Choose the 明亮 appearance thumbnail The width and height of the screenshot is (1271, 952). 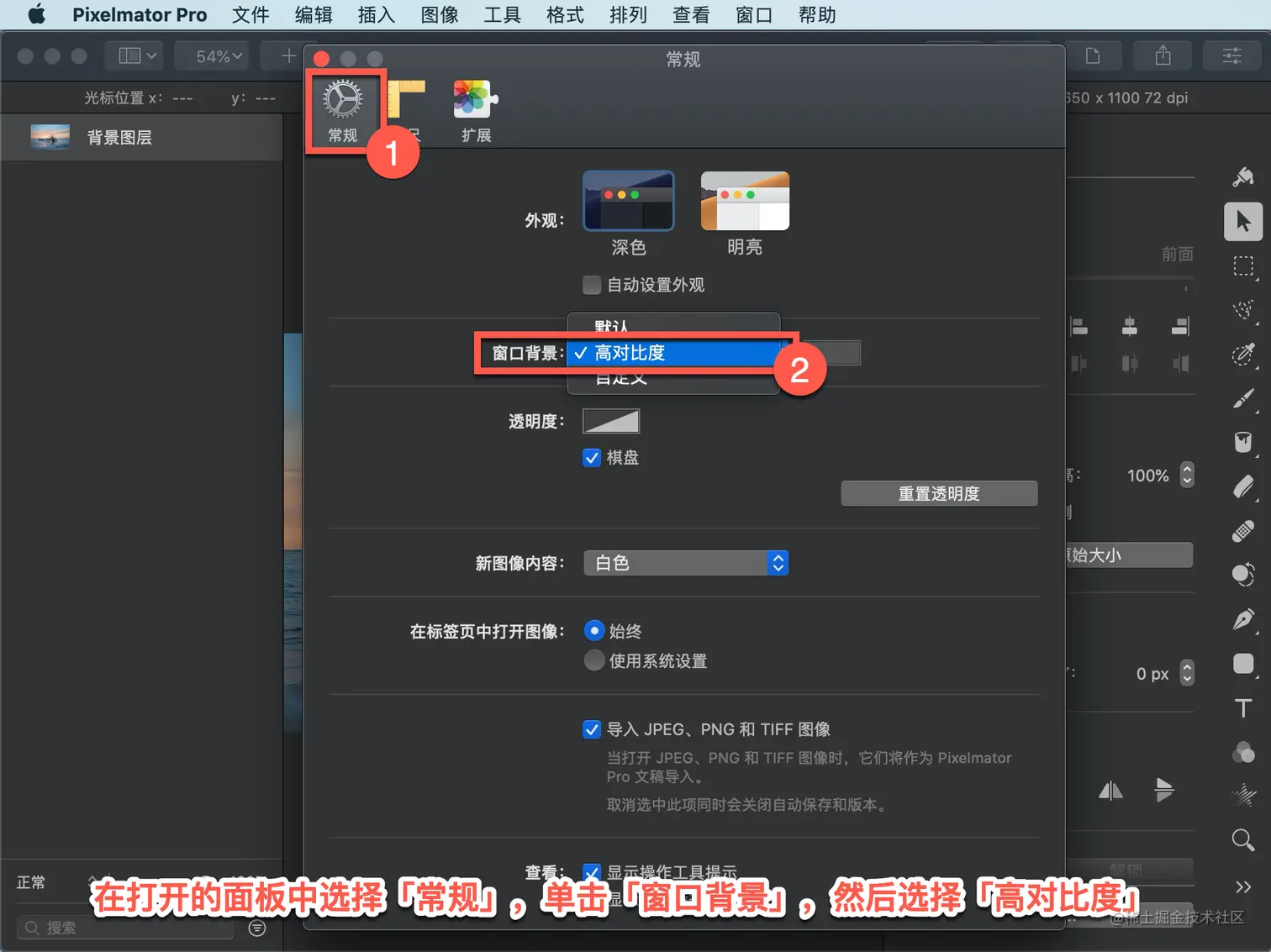click(x=745, y=201)
